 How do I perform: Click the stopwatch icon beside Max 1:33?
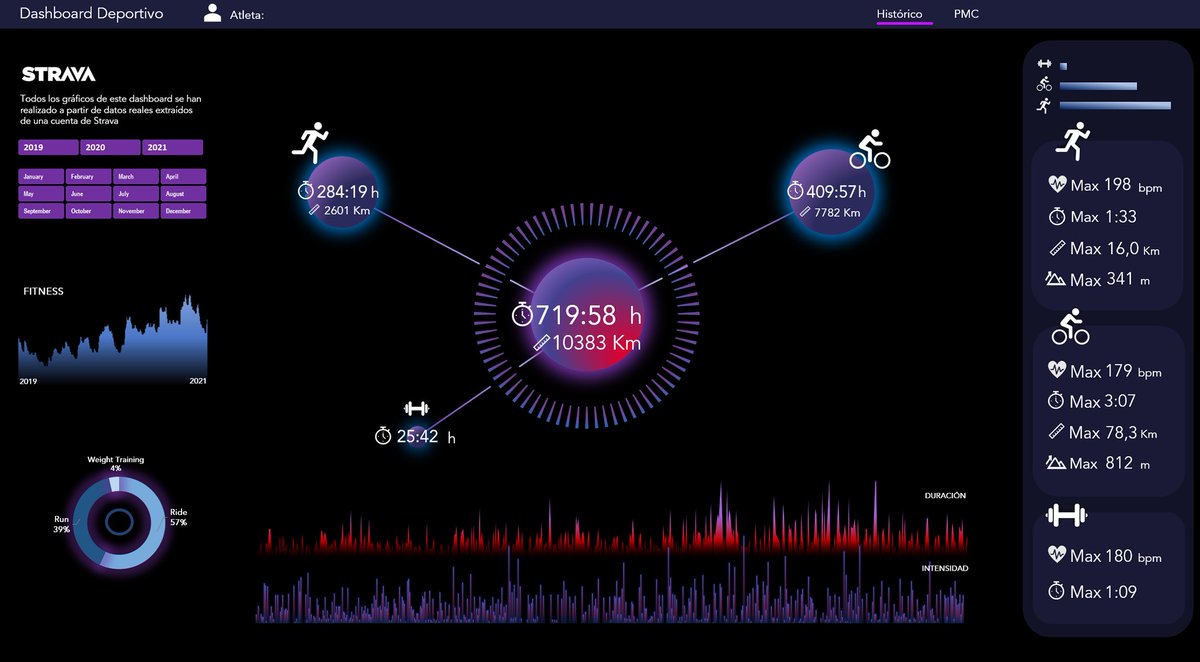click(x=1056, y=216)
